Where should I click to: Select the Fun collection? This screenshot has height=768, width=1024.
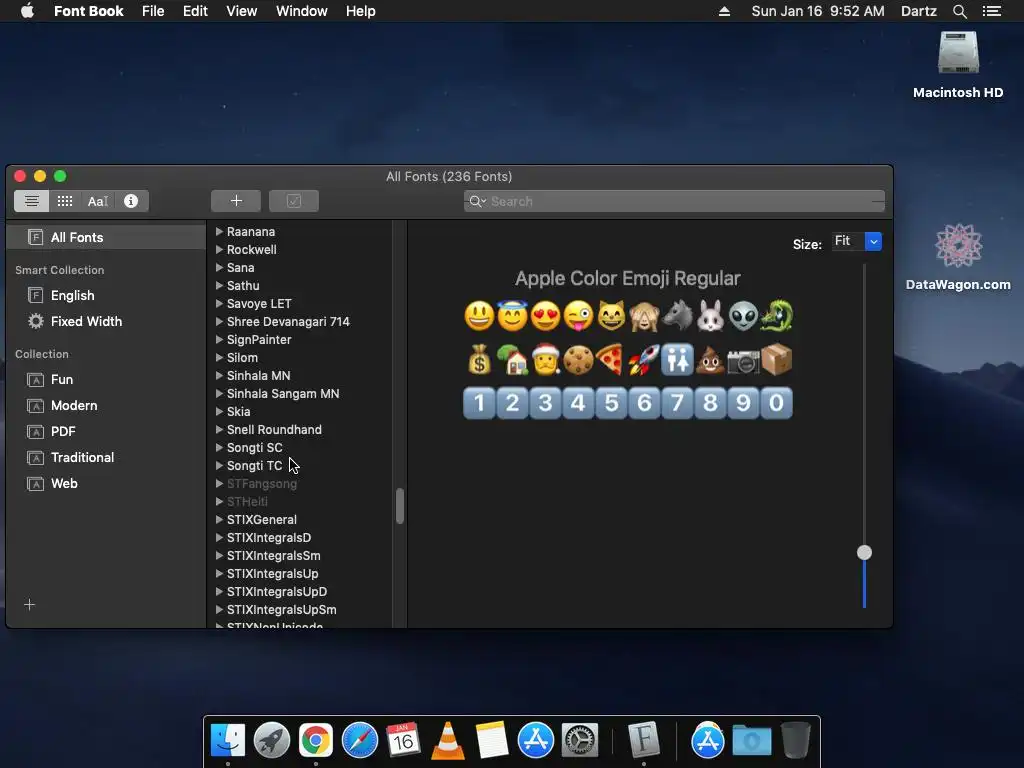(x=62, y=379)
